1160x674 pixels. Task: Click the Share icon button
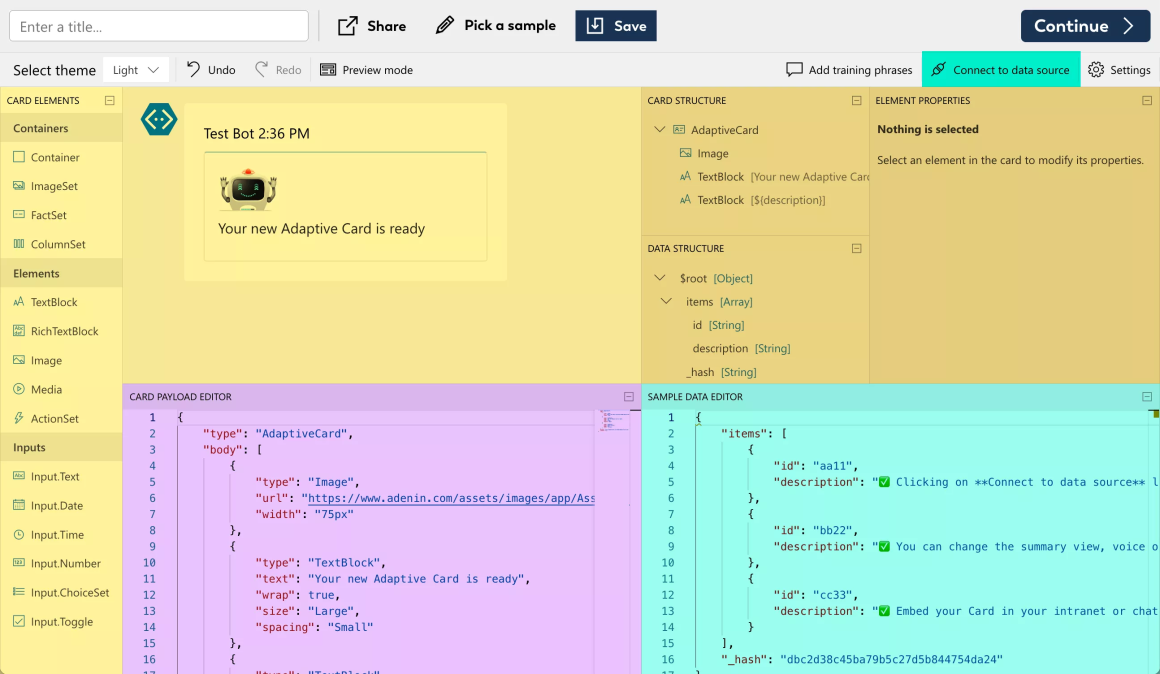(x=371, y=26)
